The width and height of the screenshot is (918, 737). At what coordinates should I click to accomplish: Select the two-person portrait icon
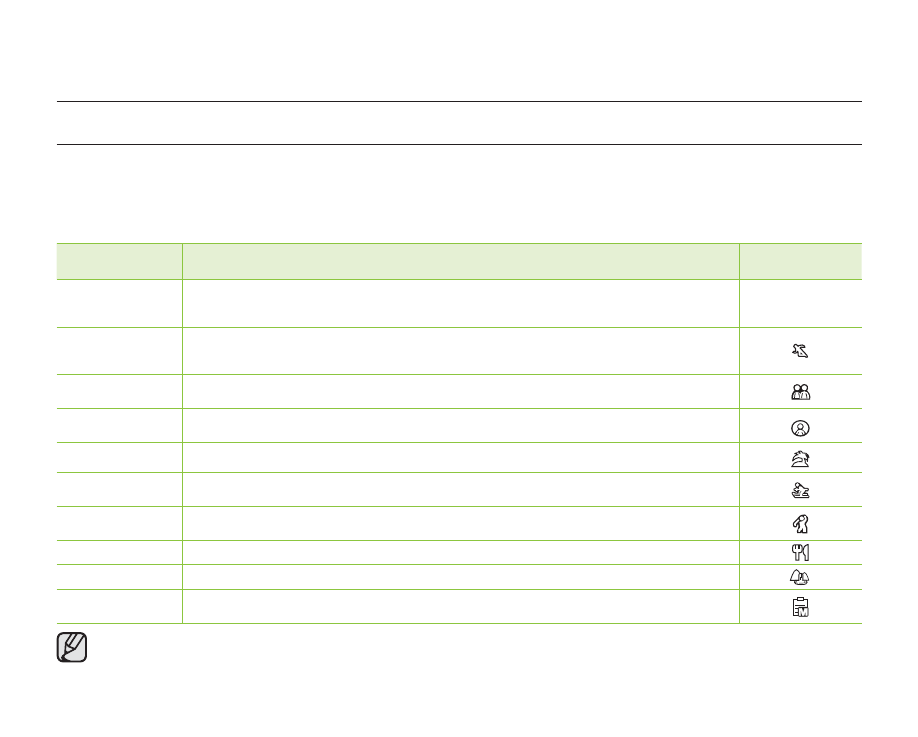(x=799, y=393)
